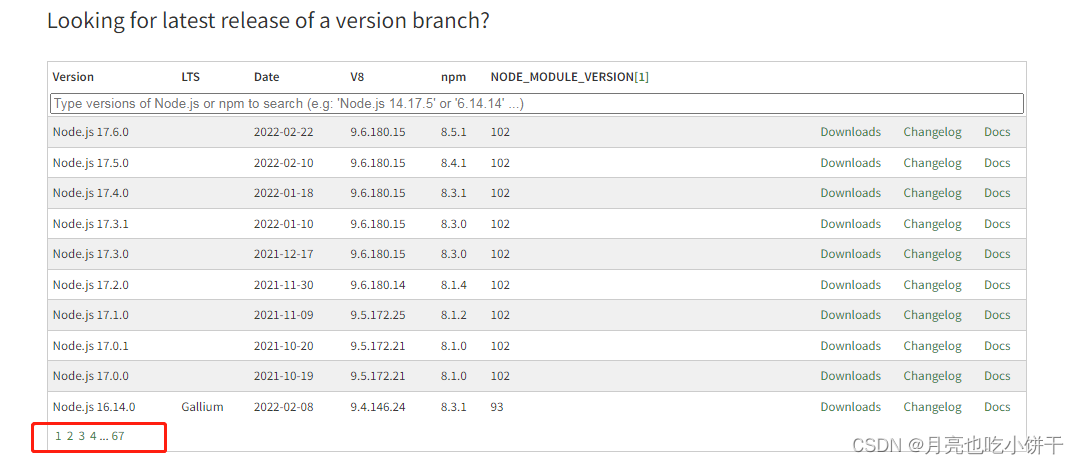The image size is (1079, 464).
Task: Click the version search input field
Action: pyautogui.click(x=537, y=104)
